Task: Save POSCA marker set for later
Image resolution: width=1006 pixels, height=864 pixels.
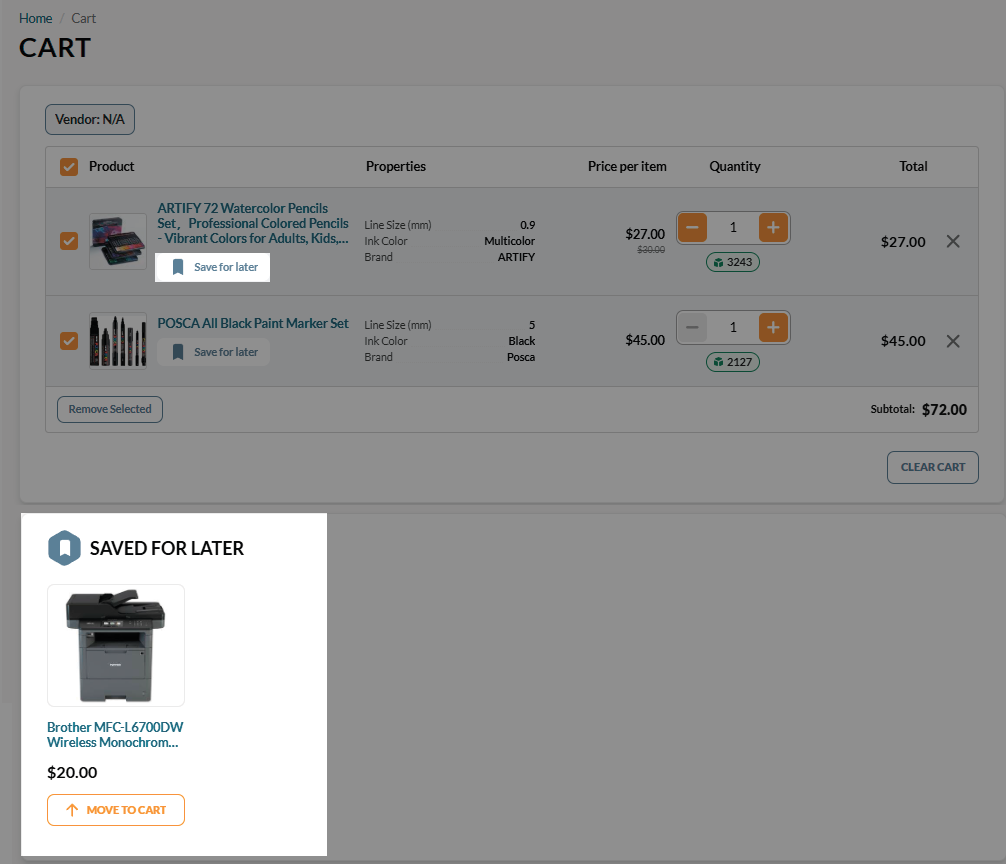Action: [214, 352]
